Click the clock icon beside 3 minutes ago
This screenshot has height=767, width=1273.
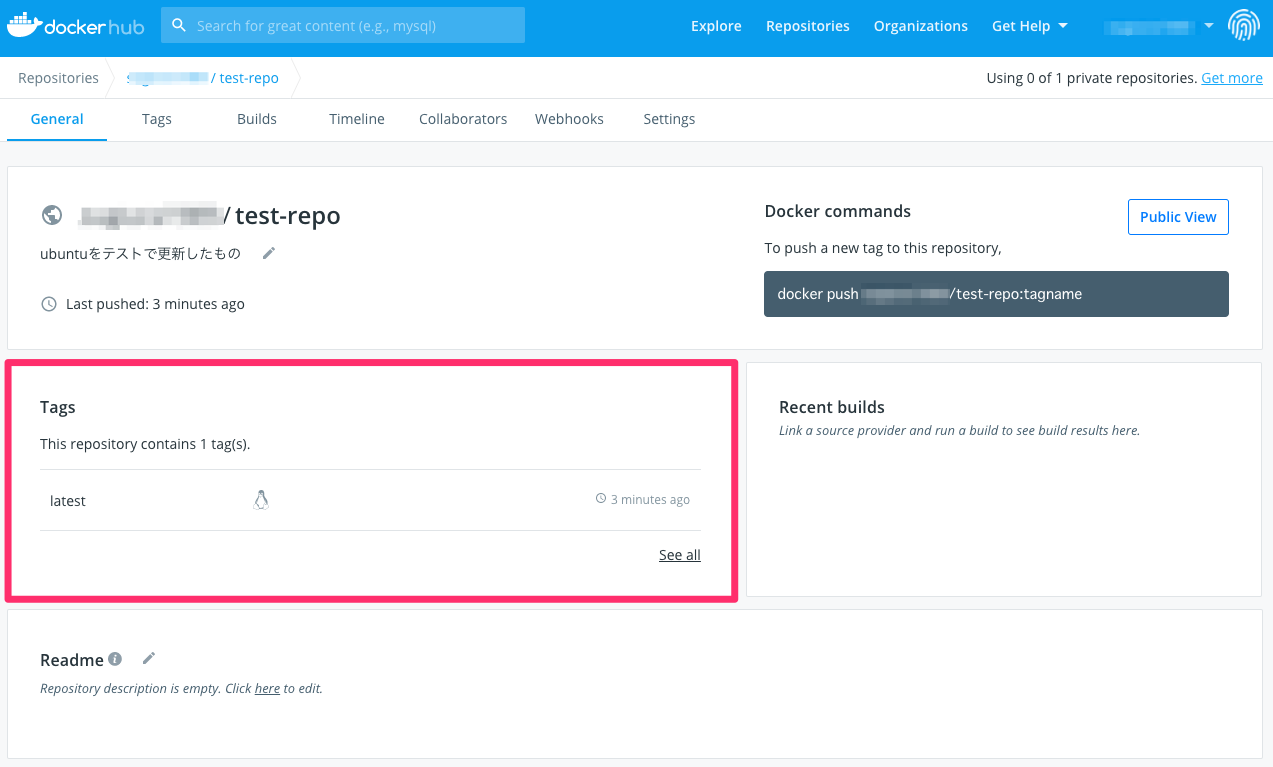coord(601,498)
